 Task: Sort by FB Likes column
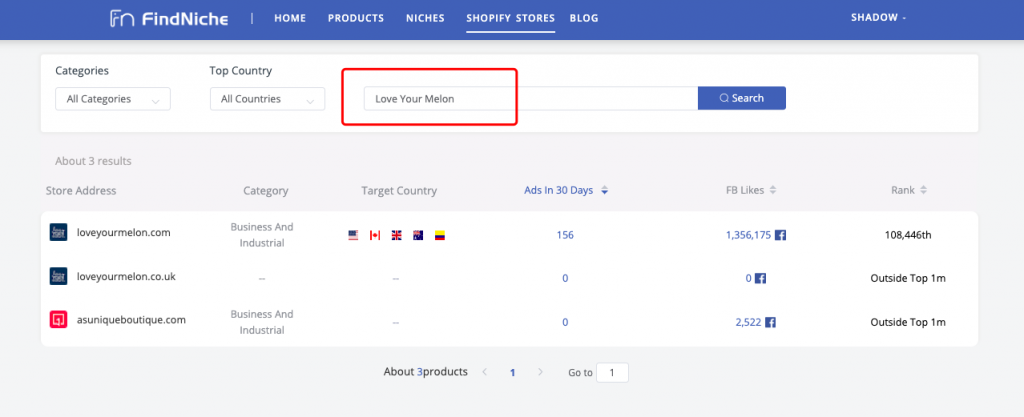751,191
